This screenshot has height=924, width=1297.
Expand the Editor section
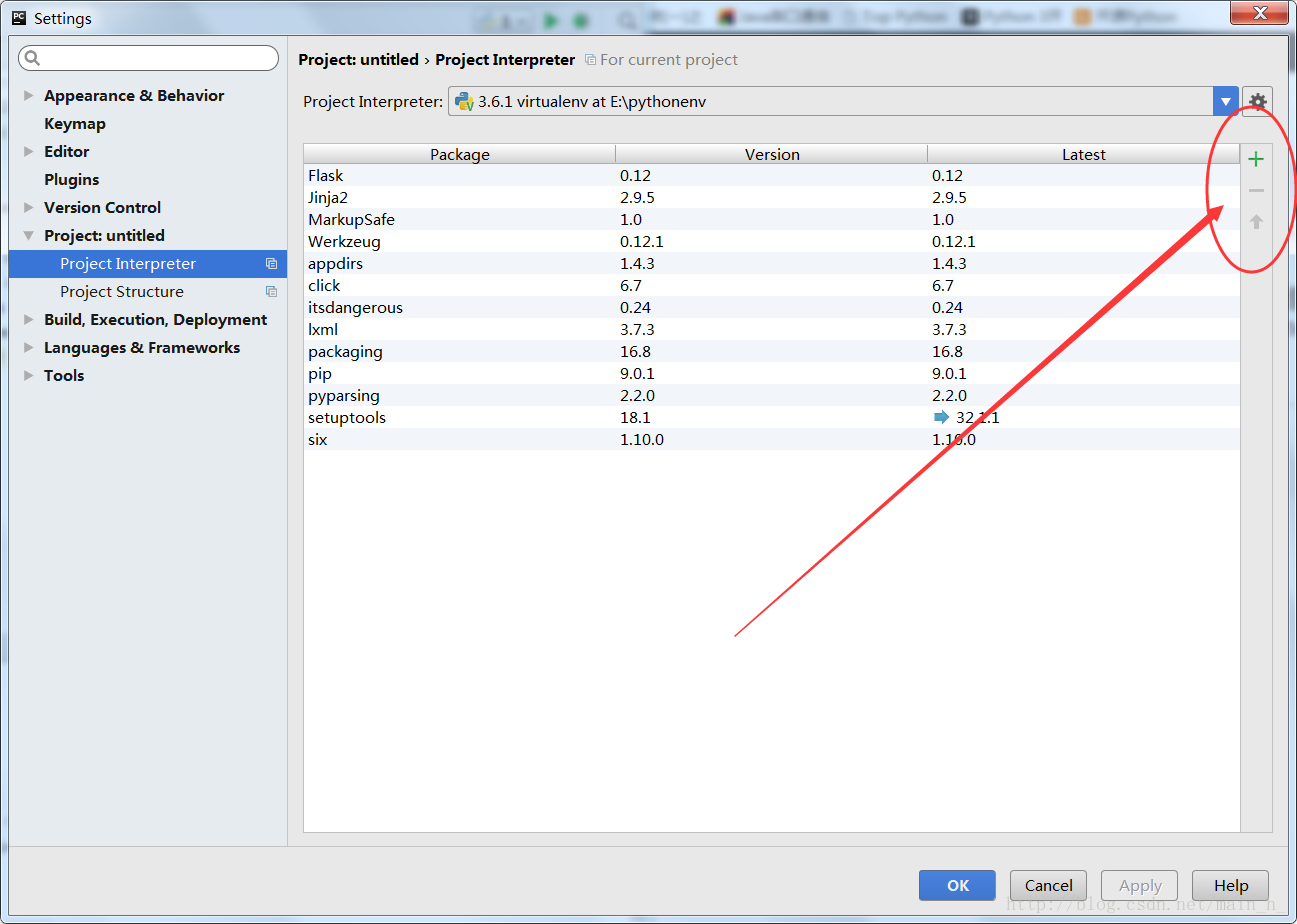click(29, 152)
